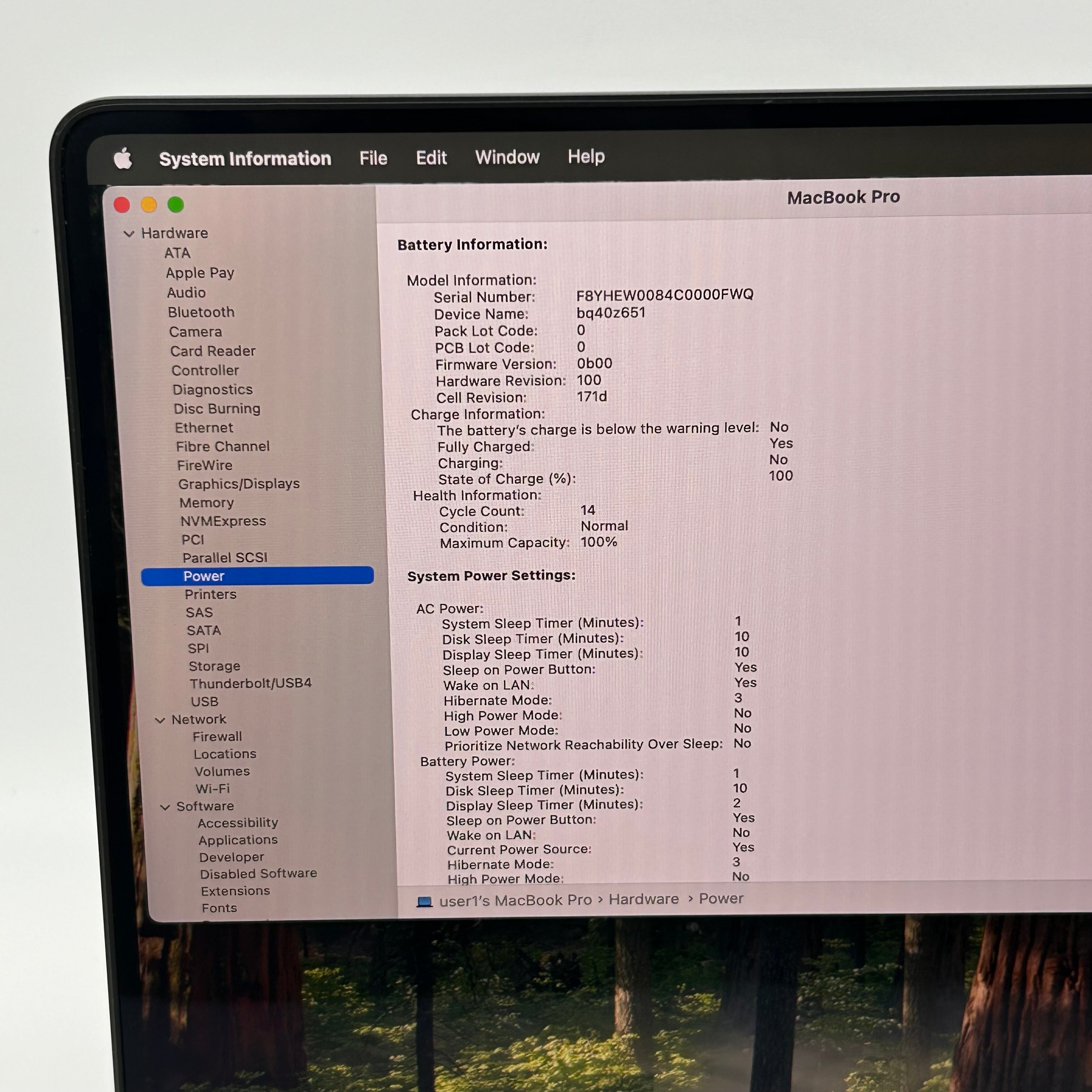Select SAS in the sidebar
The height and width of the screenshot is (1092, 1092).
coord(200,613)
